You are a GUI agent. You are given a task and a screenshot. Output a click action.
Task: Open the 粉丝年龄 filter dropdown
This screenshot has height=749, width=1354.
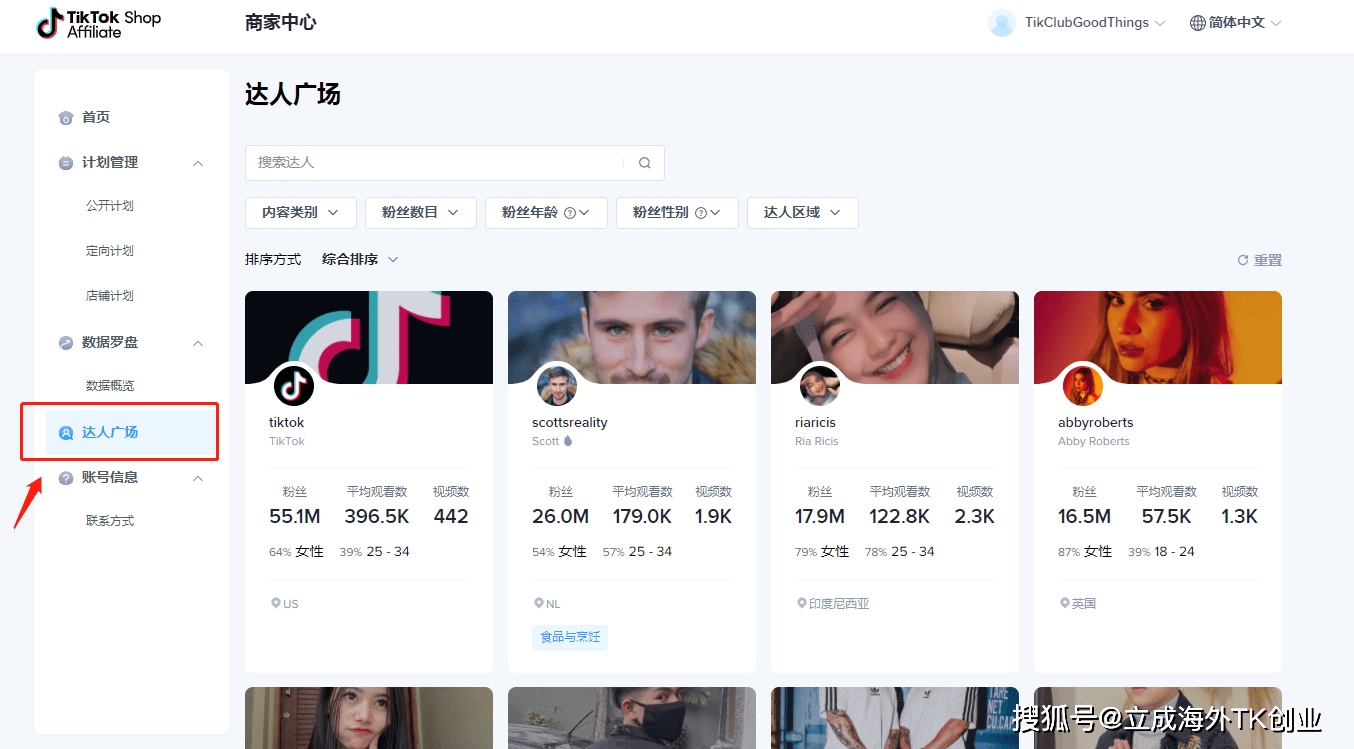click(546, 213)
